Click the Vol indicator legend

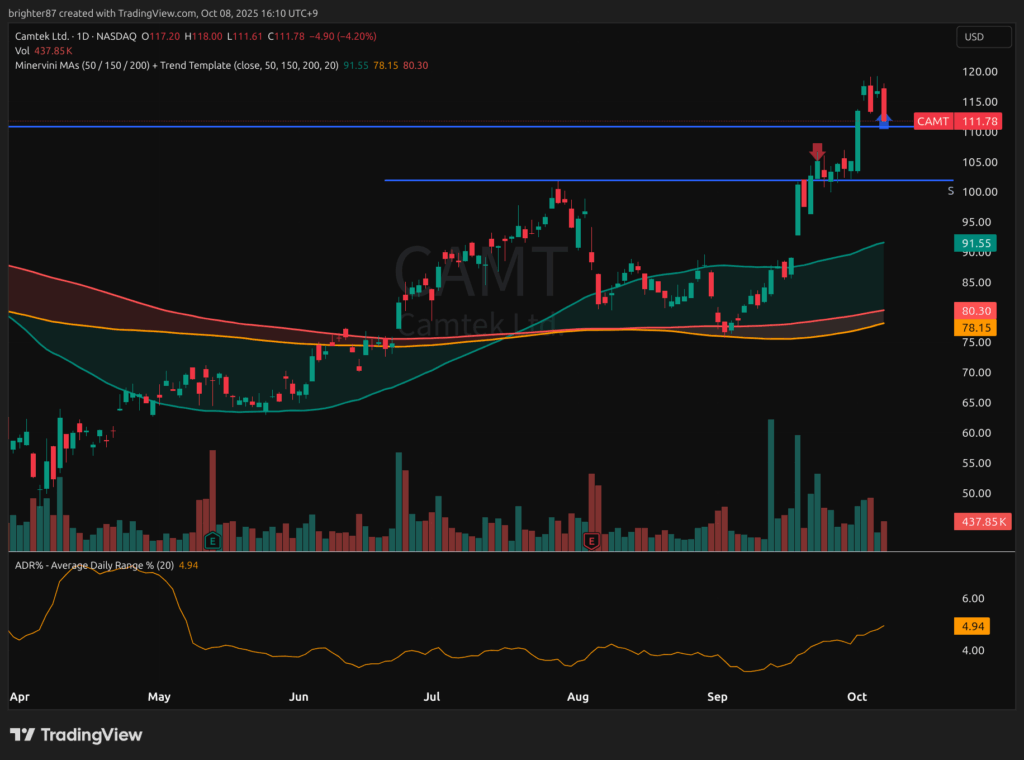[x=21, y=50]
